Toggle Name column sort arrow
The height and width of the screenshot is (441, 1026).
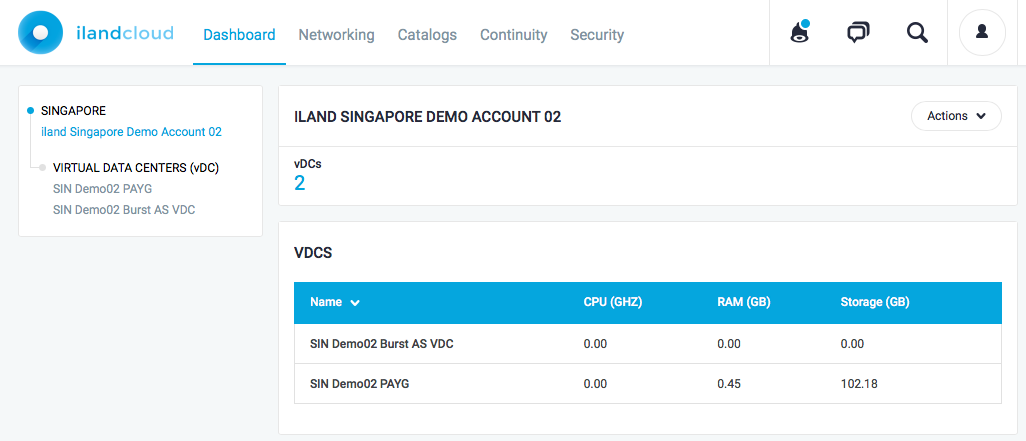[355, 303]
